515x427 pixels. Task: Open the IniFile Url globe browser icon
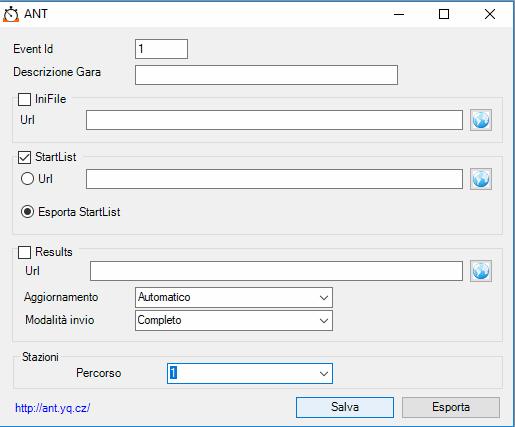481,120
